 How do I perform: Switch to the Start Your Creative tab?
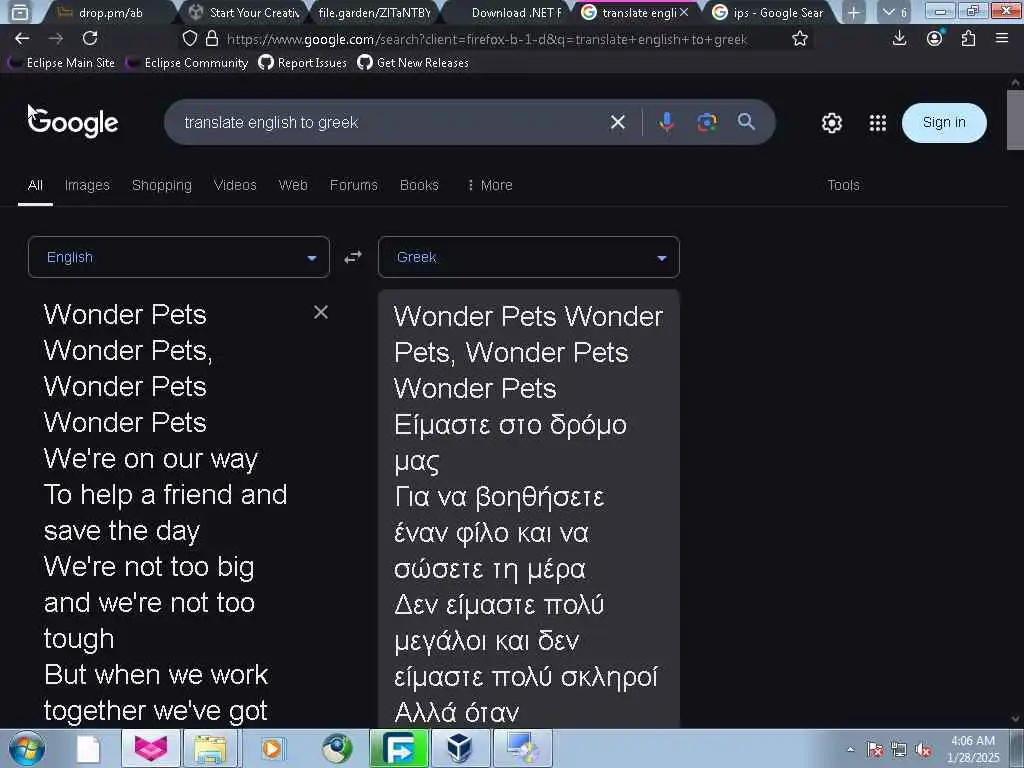tap(244, 12)
